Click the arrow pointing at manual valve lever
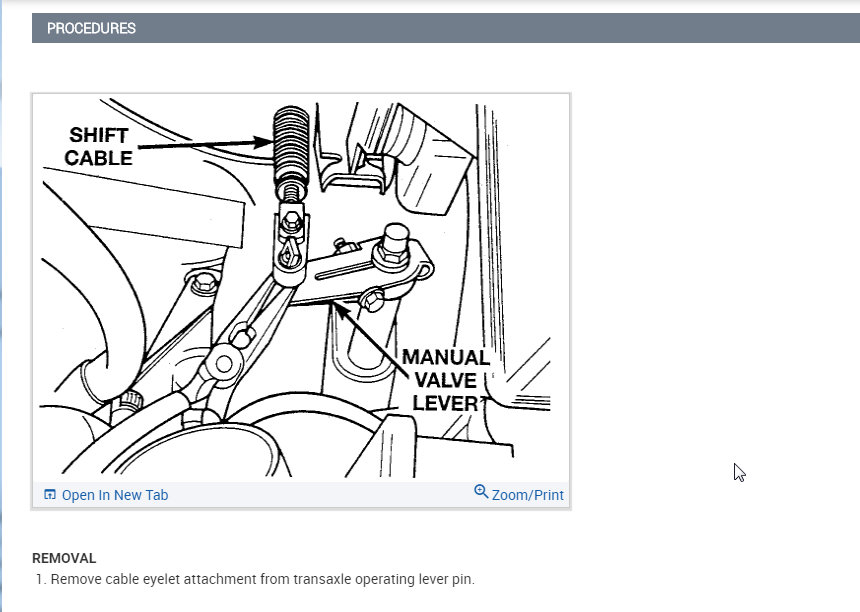Image resolution: width=860 pixels, height=612 pixels. pos(371,339)
